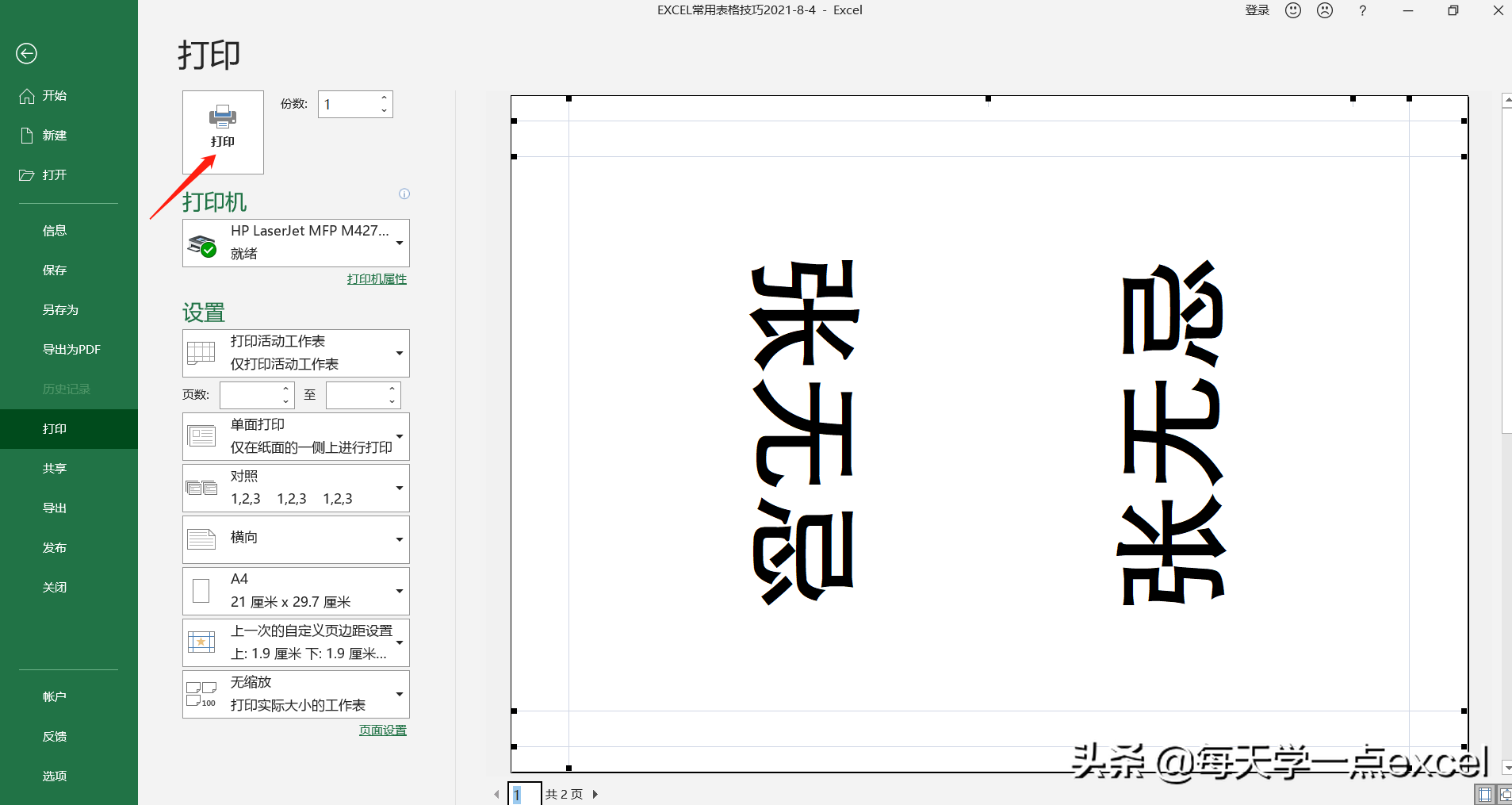Open the custom margins dropdown

[296, 642]
